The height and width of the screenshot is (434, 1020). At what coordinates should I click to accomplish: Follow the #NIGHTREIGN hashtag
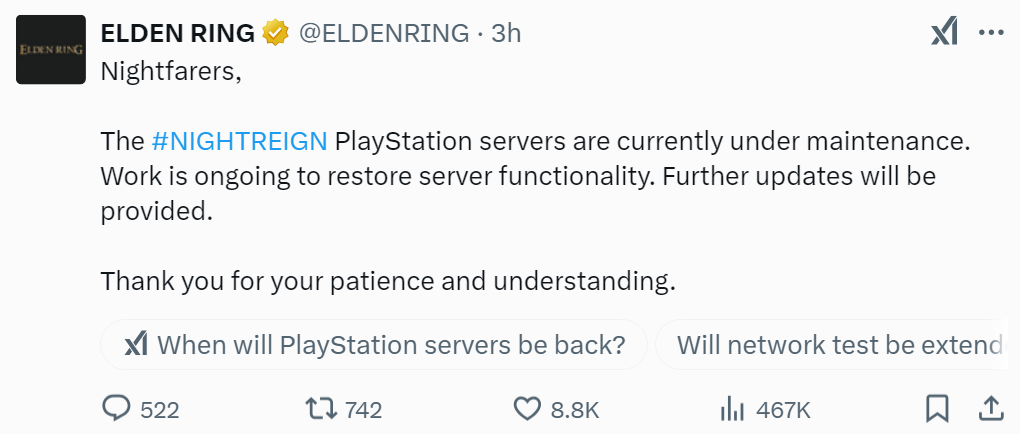[239, 141]
